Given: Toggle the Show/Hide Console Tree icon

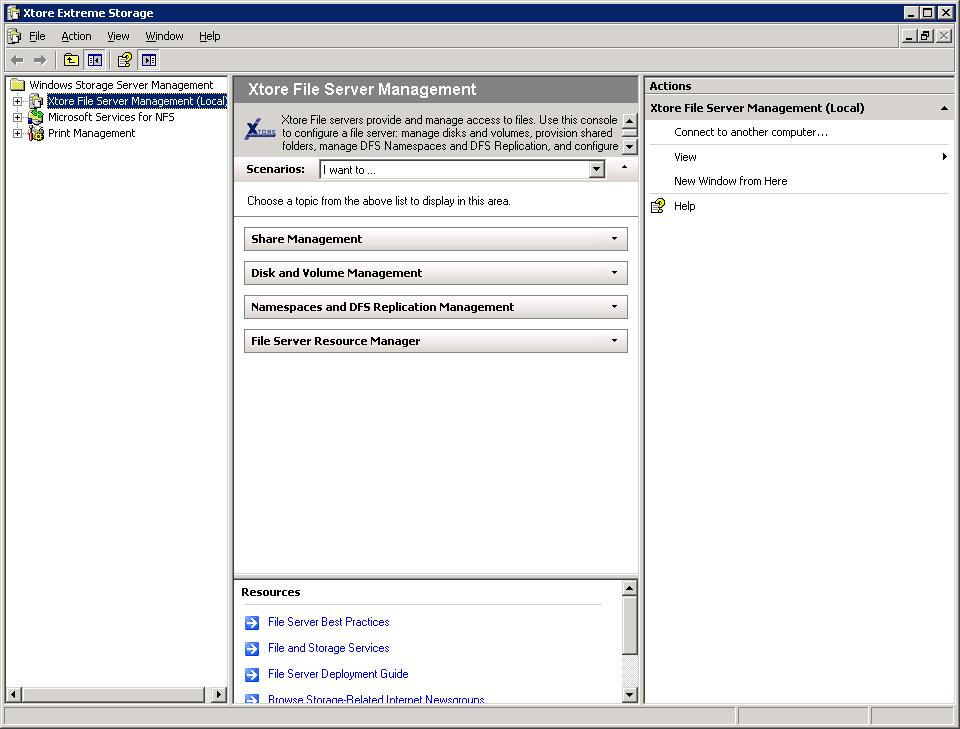Looking at the screenshot, I should 94,60.
